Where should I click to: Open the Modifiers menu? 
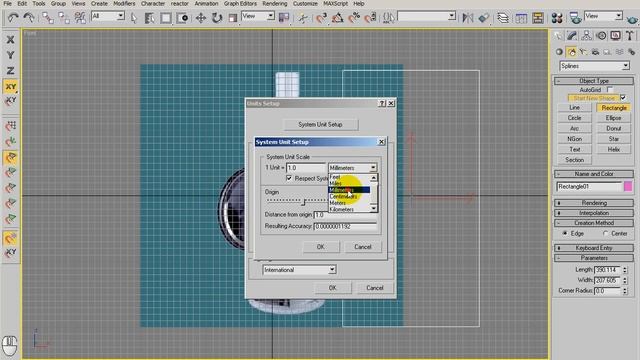tap(124, 4)
